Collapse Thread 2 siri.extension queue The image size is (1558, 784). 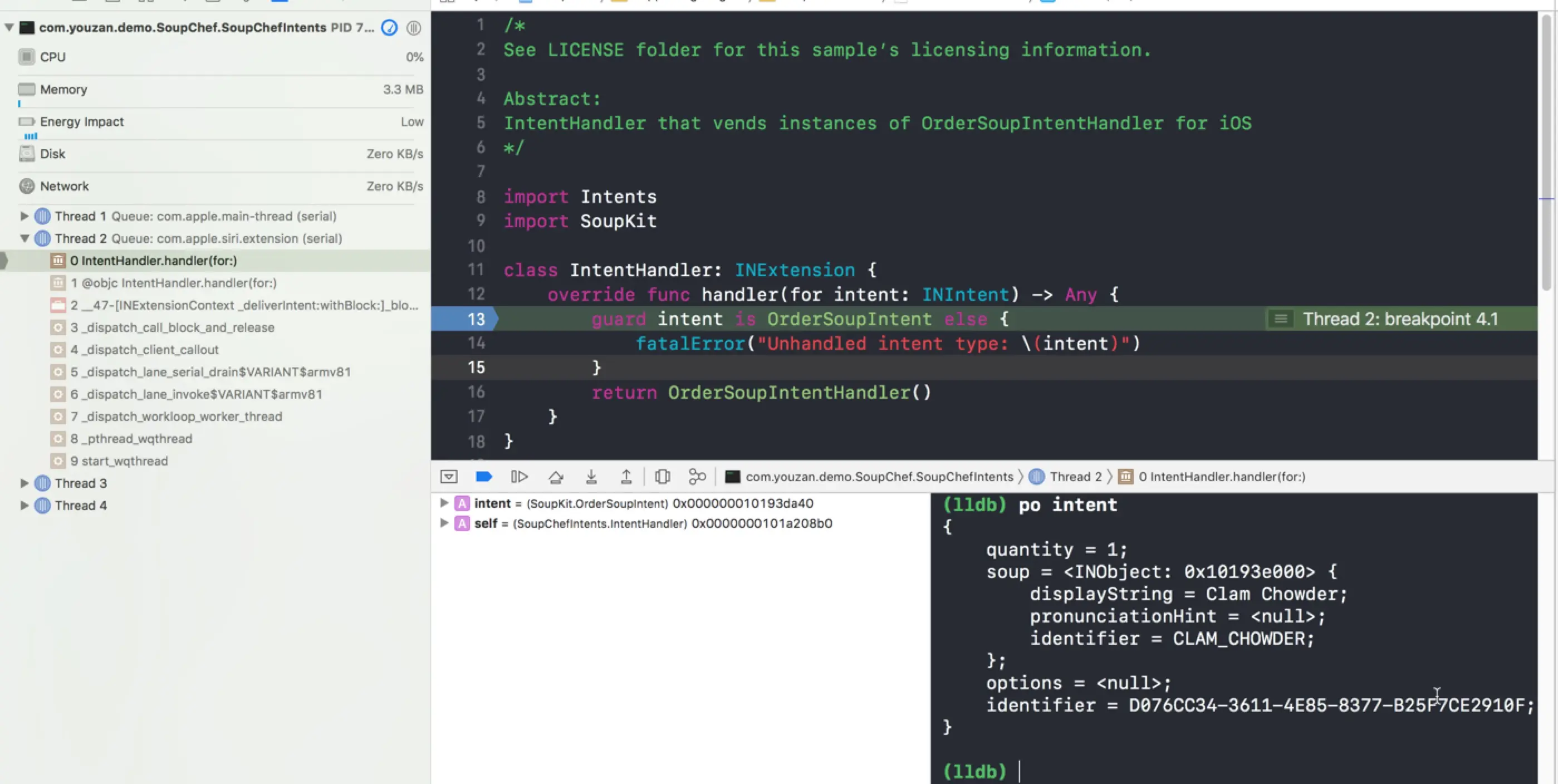point(24,238)
